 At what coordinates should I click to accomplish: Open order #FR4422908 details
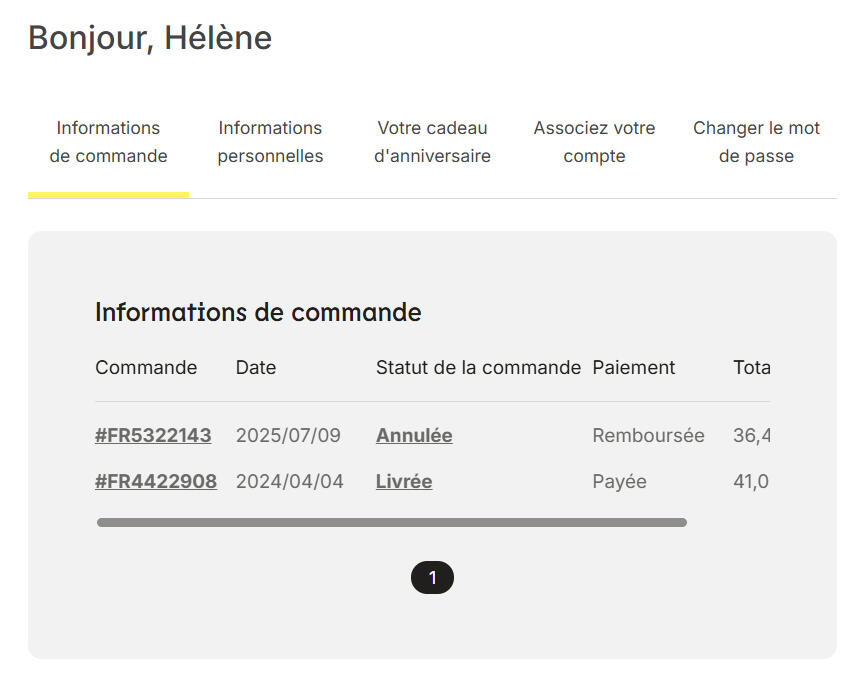[x=156, y=482]
